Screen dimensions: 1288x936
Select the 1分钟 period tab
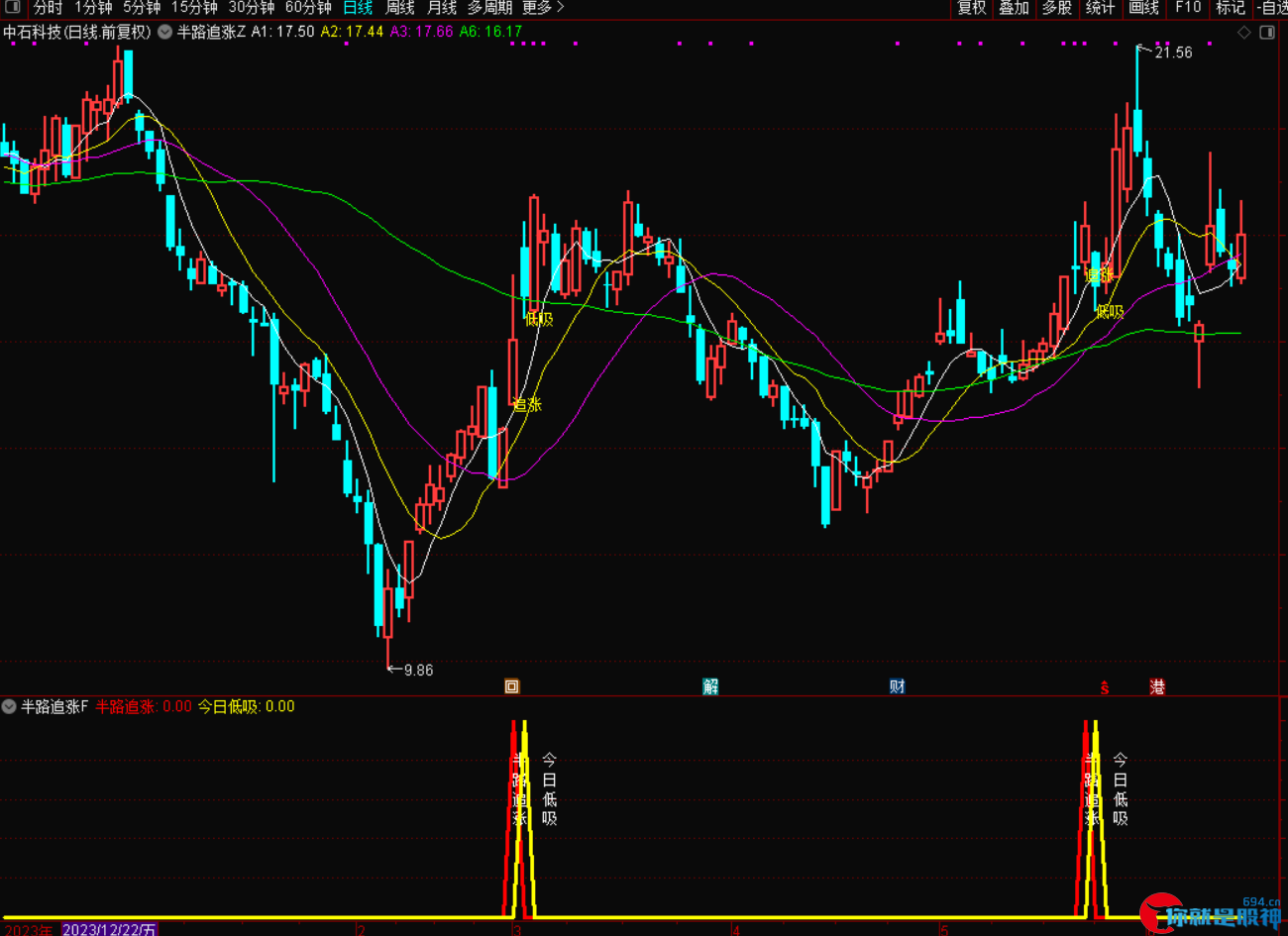(x=93, y=8)
